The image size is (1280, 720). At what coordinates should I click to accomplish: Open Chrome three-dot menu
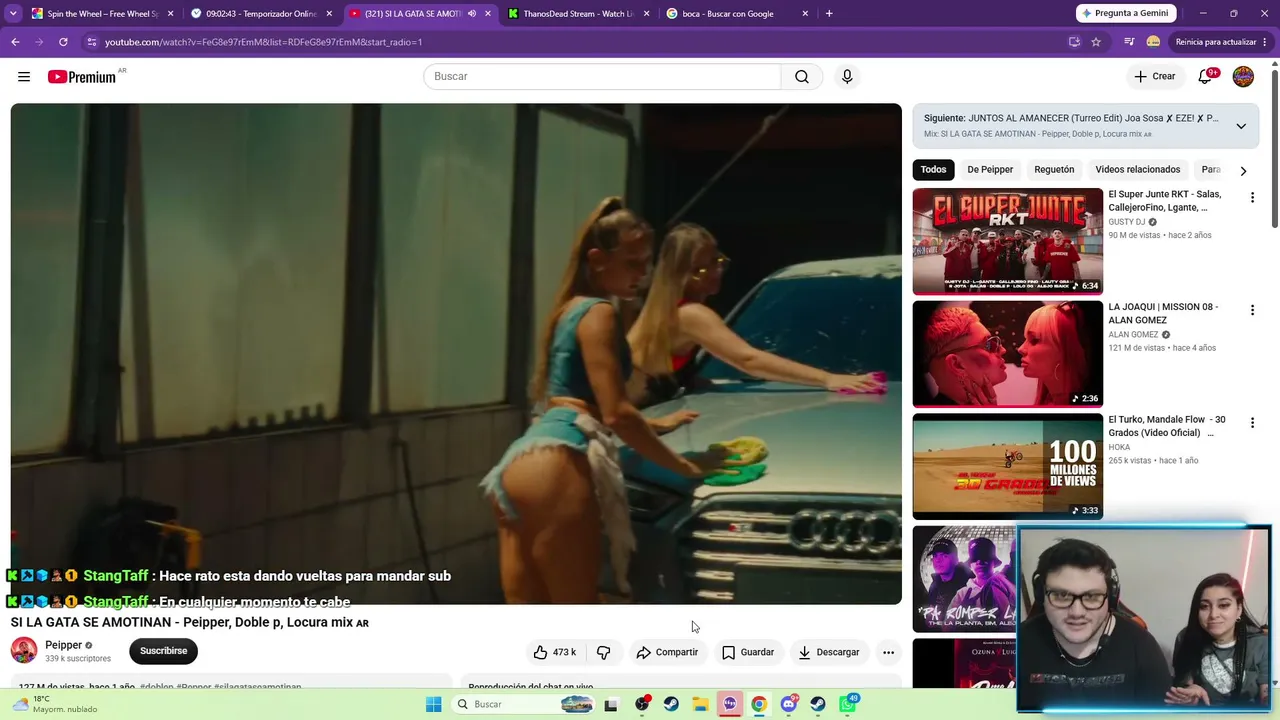click(1266, 42)
